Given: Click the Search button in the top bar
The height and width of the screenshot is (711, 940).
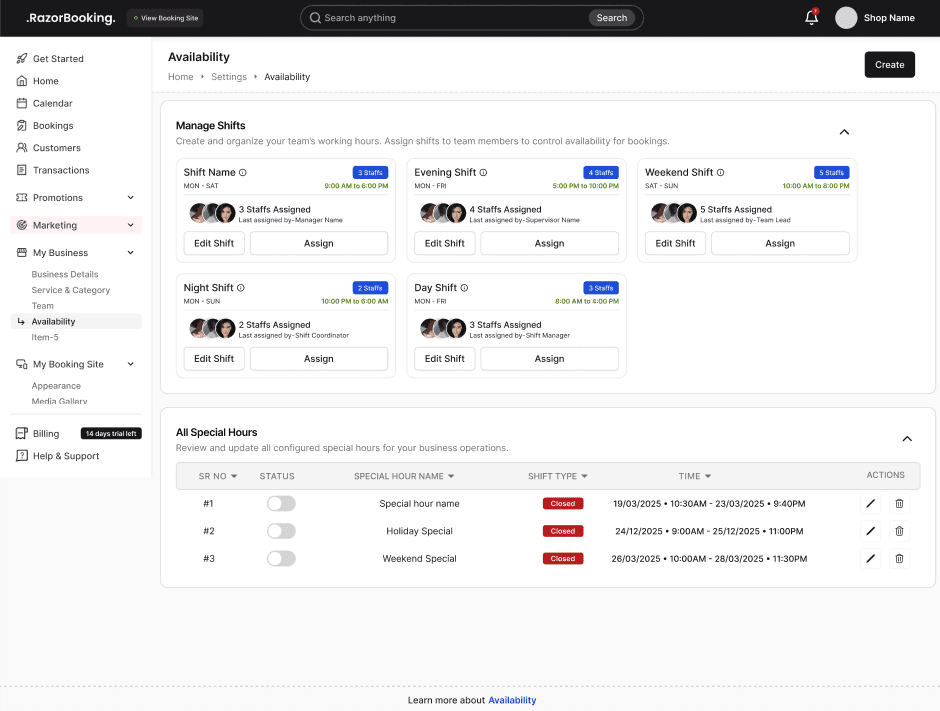Looking at the screenshot, I should pos(611,18).
